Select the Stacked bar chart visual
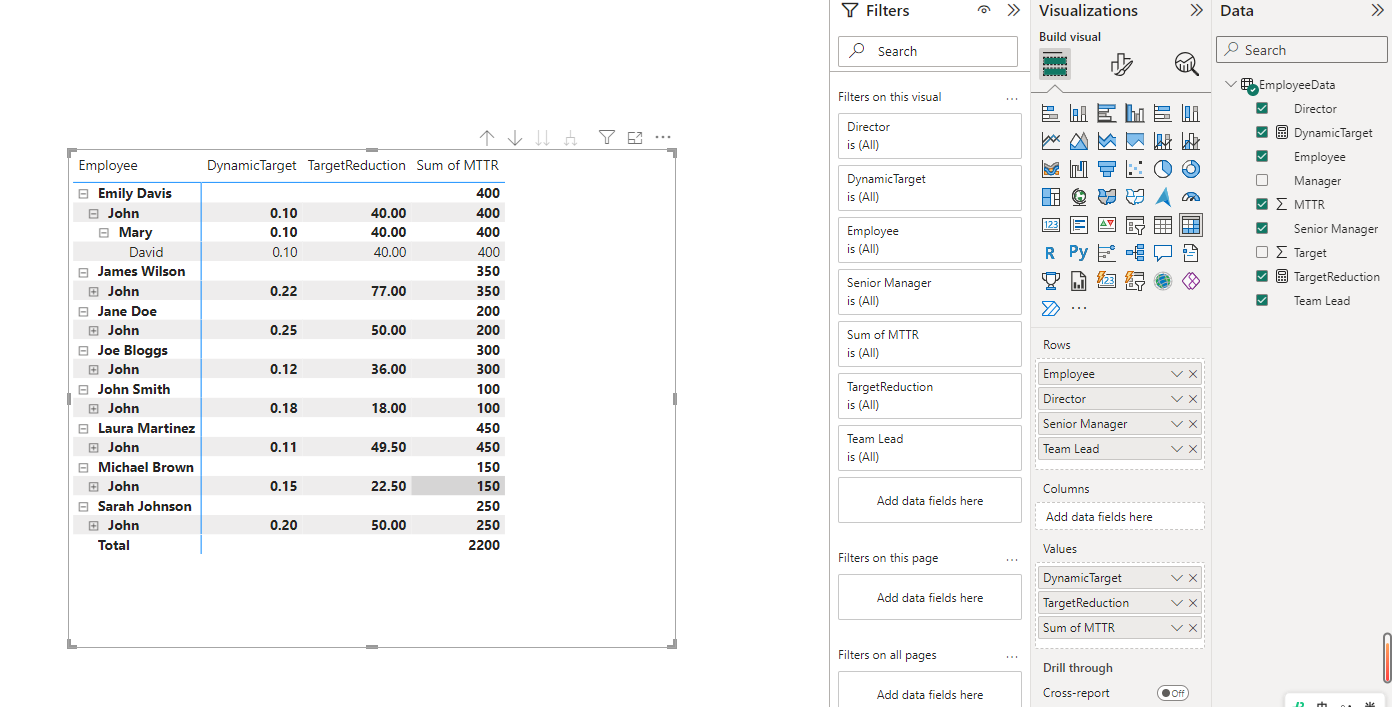1392x707 pixels. tap(1050, 113)
